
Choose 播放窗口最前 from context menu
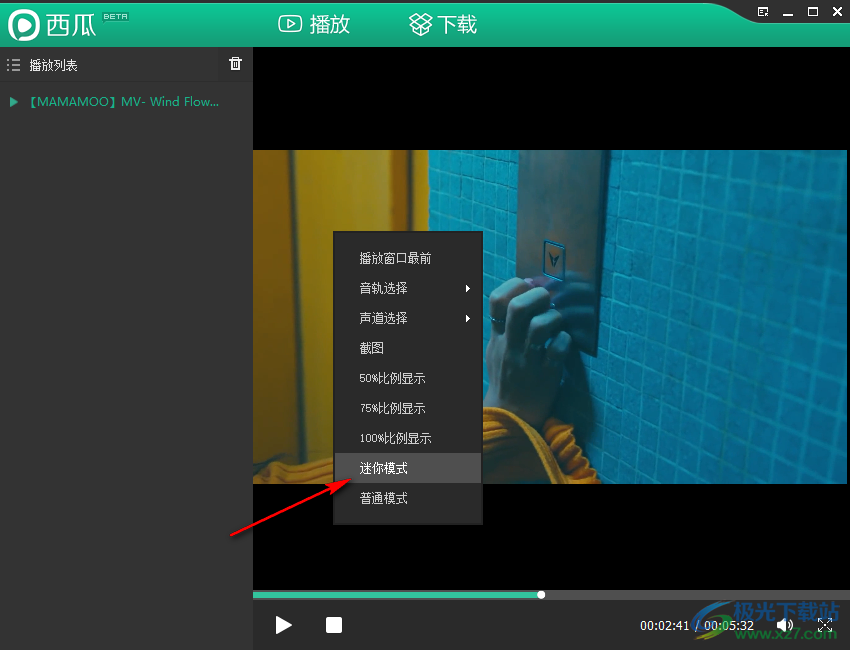coord(408,258)
